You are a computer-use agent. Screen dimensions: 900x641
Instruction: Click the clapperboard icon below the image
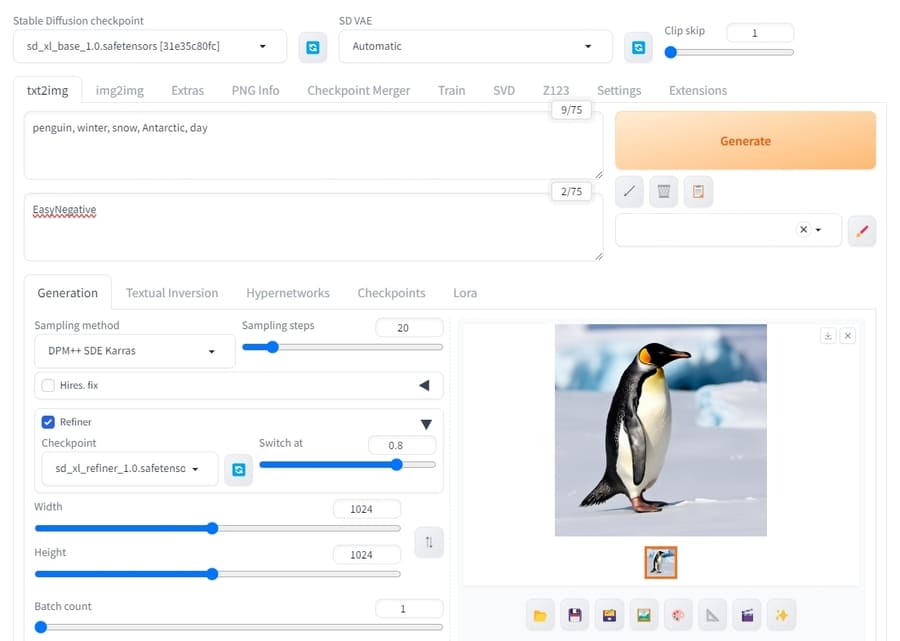pos(747,615)
